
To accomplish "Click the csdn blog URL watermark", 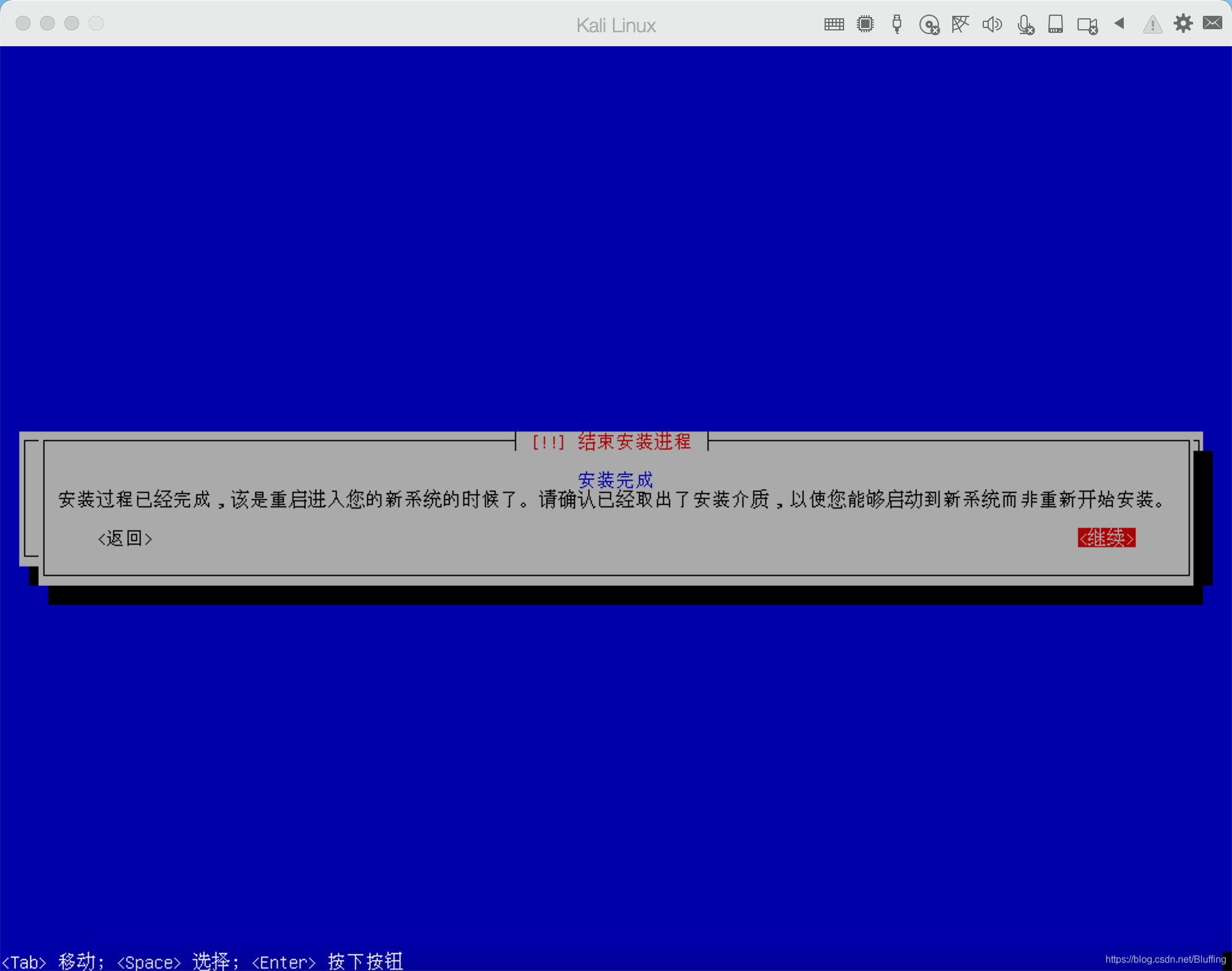I will coord(1165,959).
